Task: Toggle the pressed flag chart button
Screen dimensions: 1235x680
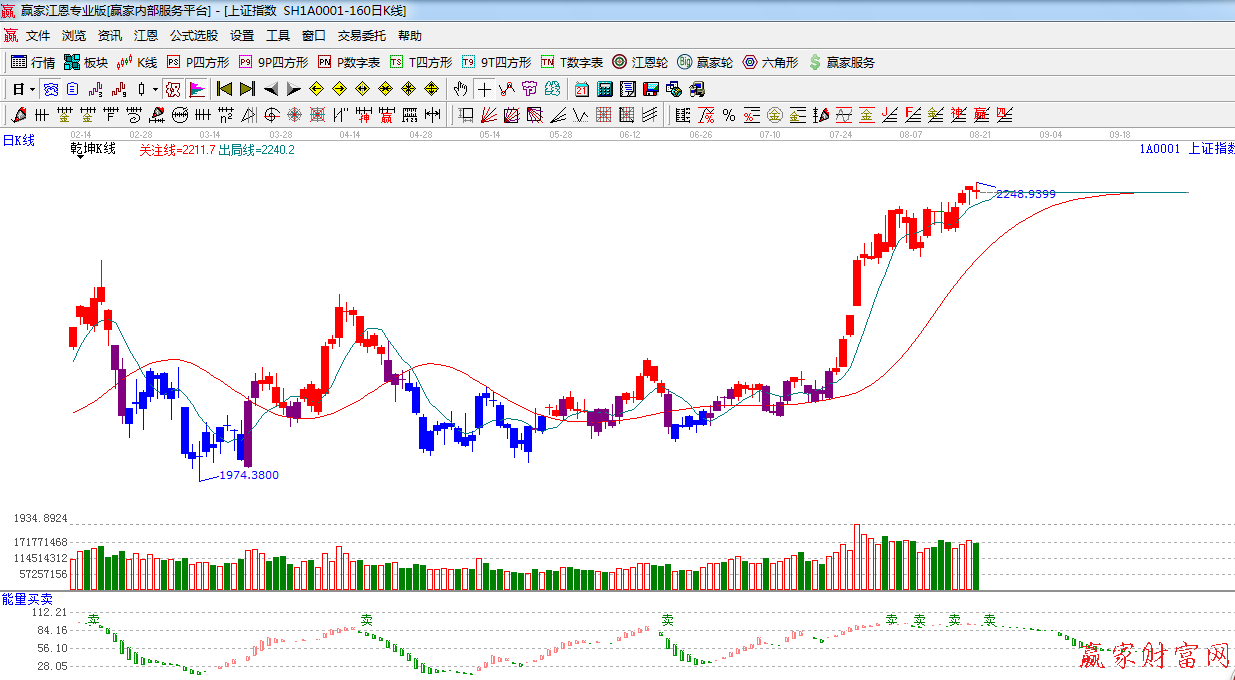Action: [x=197, y=89]
